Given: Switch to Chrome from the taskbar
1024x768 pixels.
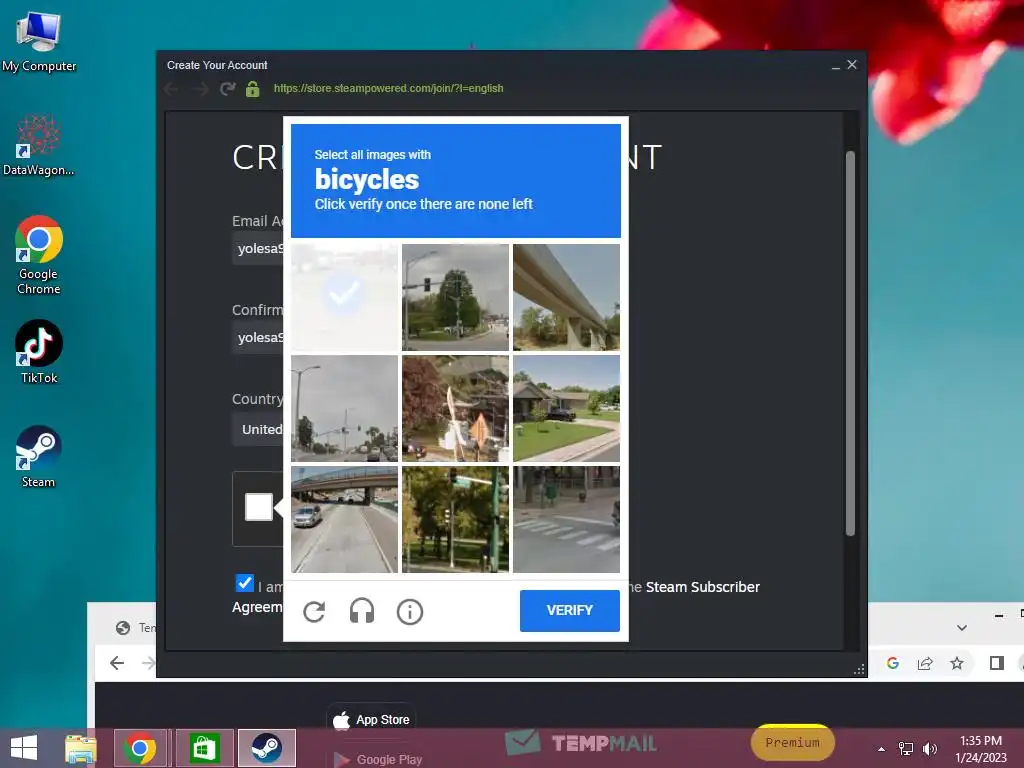Looking at the screenshot, I should (x=140, y=748).
